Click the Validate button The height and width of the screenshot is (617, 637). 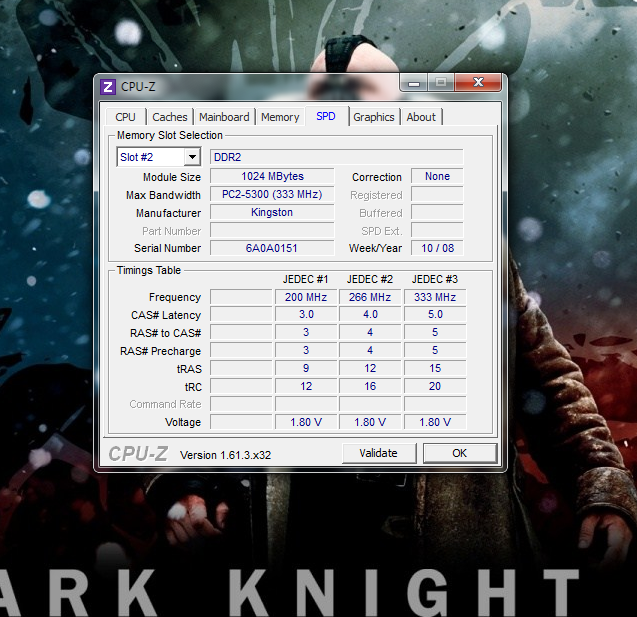[x=379, y=453]
